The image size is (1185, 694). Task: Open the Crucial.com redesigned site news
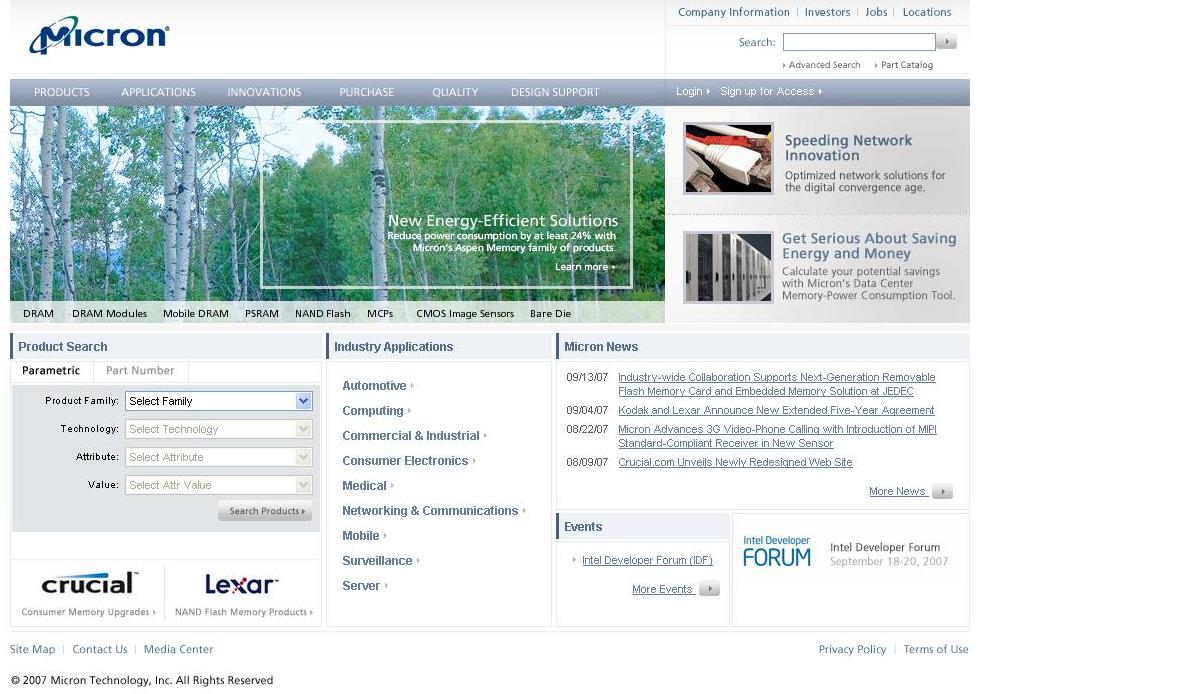(x=735, y=463)
